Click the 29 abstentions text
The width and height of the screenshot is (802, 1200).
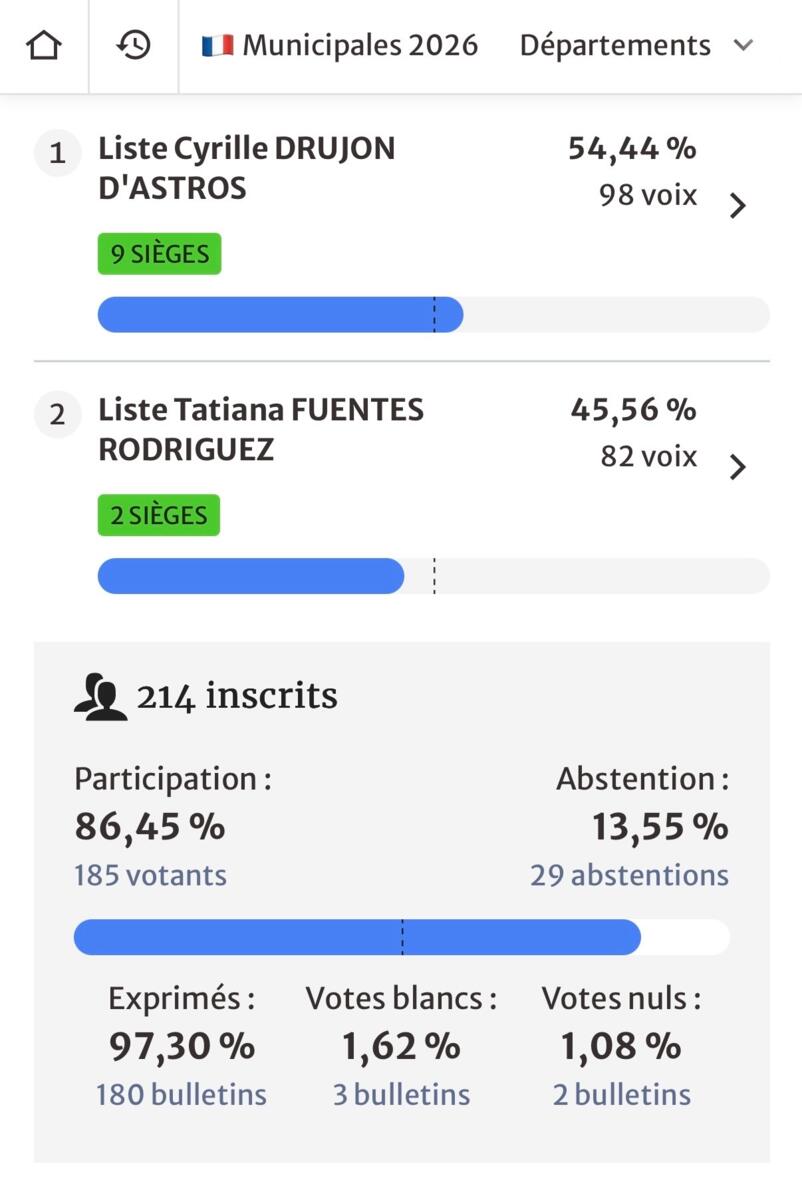pos(629,876)
